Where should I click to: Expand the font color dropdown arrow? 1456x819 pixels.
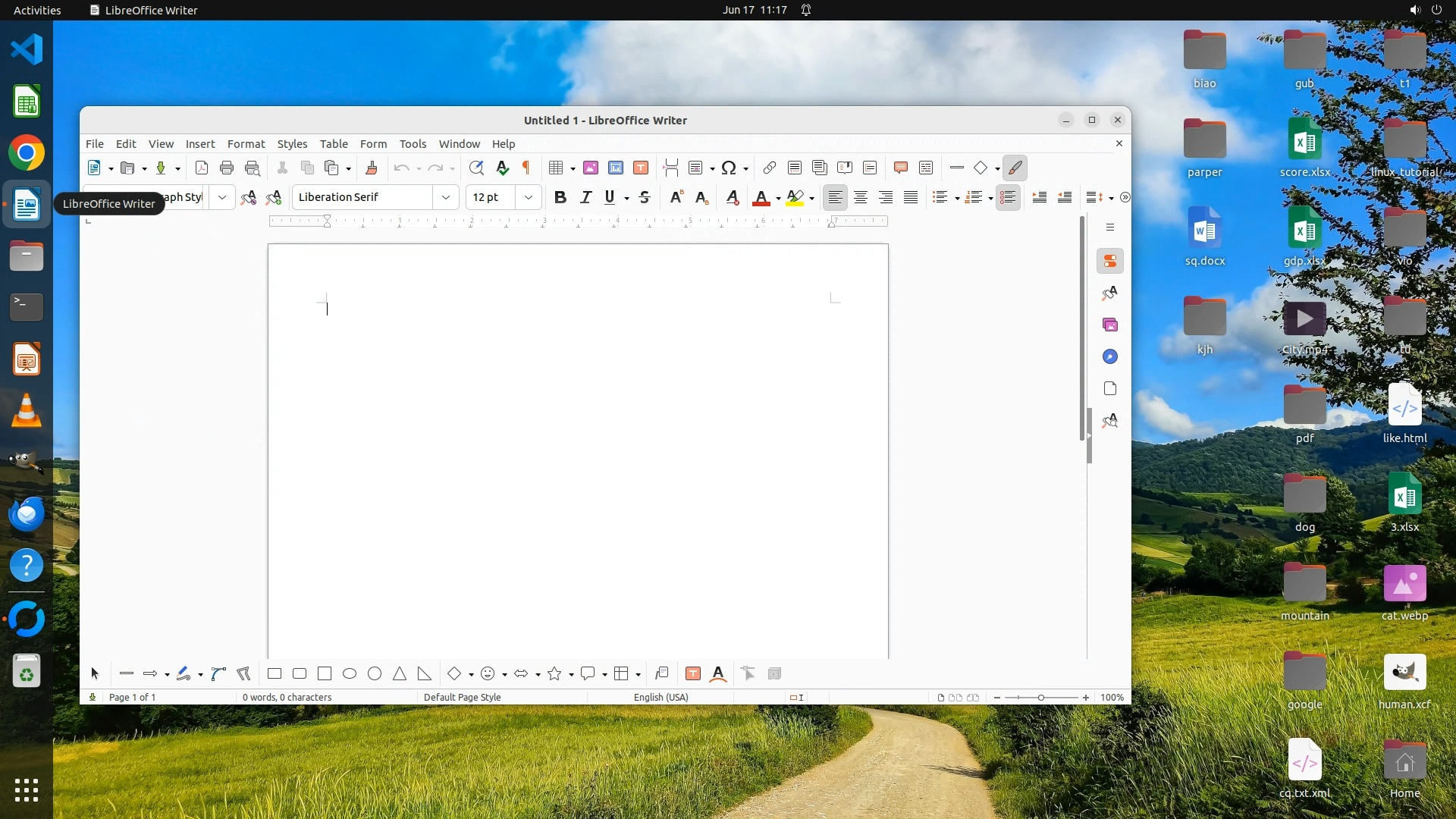[x=778, y=199]
